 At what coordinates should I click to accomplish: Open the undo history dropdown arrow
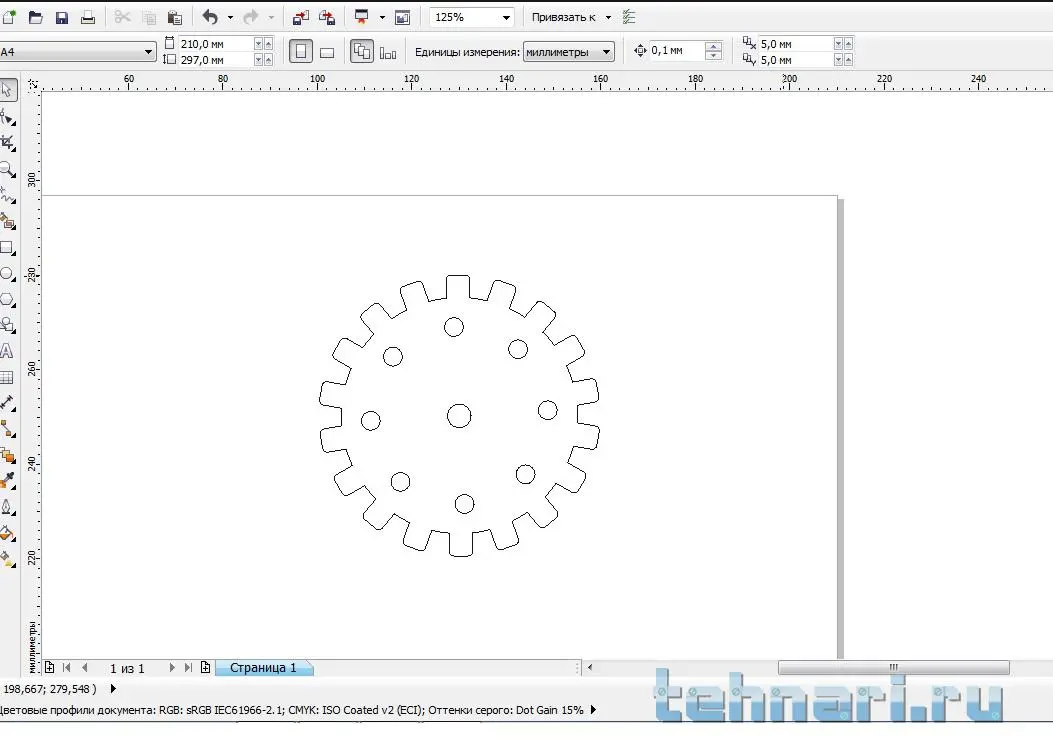click(x=230, y=17)
